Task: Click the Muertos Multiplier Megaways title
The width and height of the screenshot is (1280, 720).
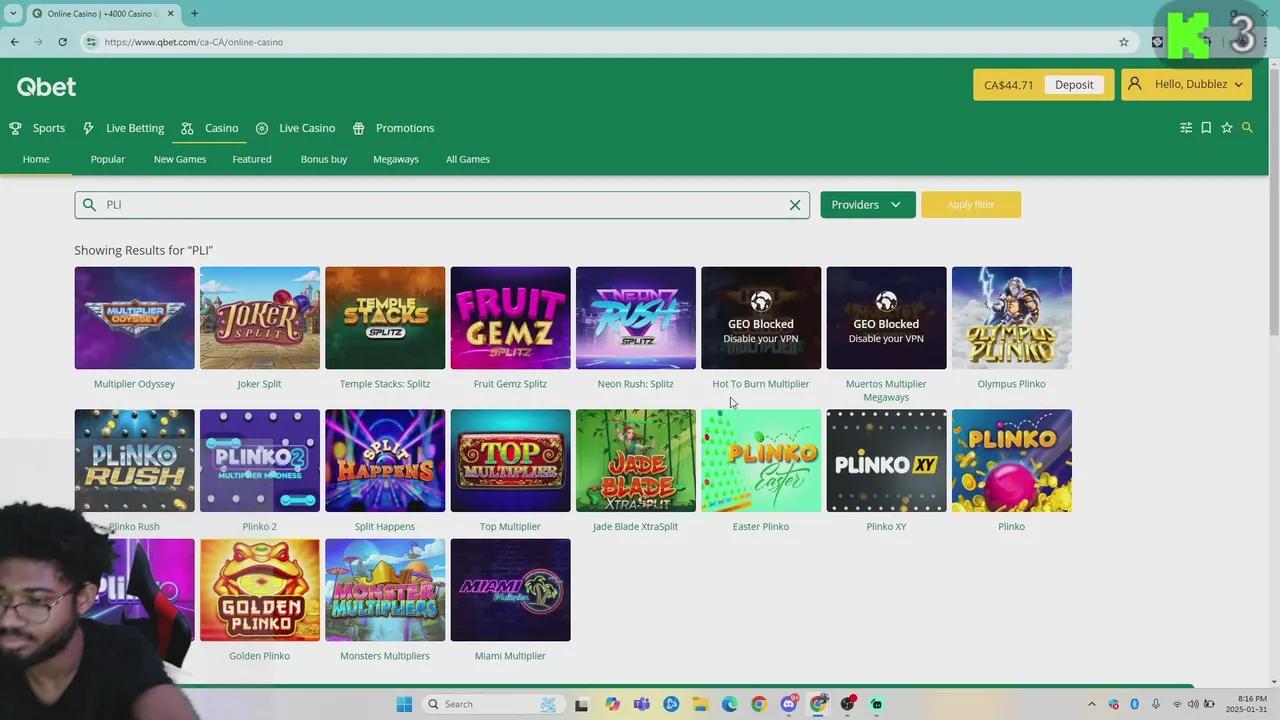Action: 886,390
